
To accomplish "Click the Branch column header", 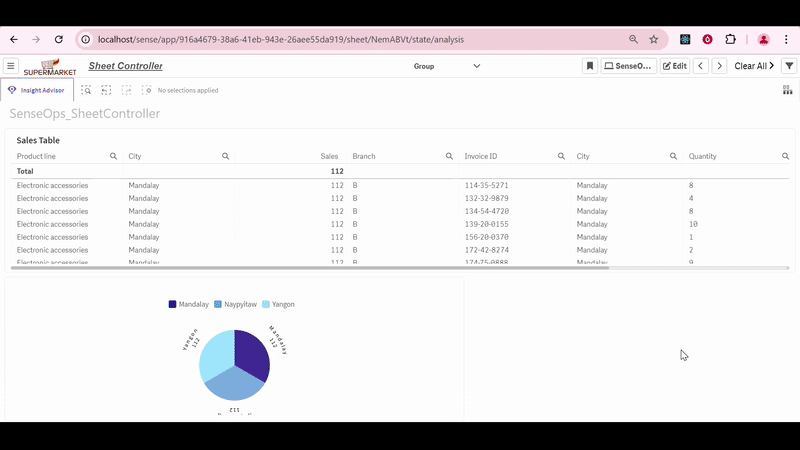I will click(364, 156).
